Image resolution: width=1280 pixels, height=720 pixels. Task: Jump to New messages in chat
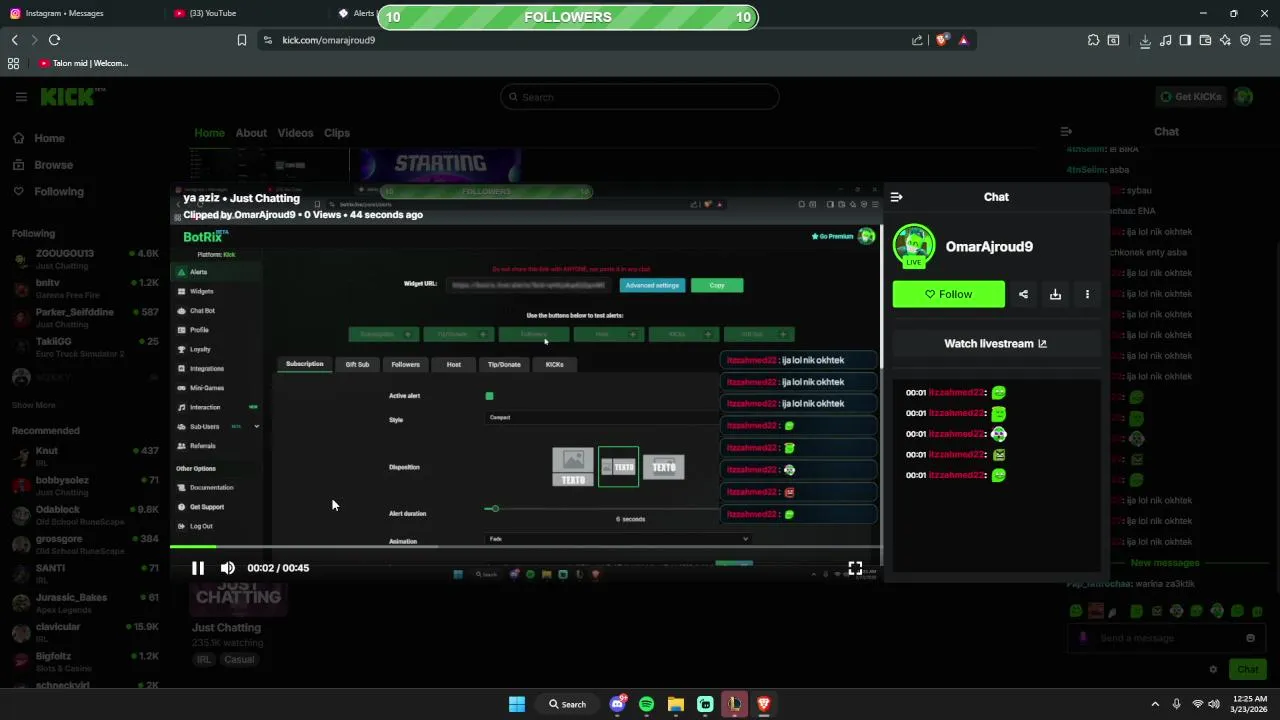click(1165, 563)
